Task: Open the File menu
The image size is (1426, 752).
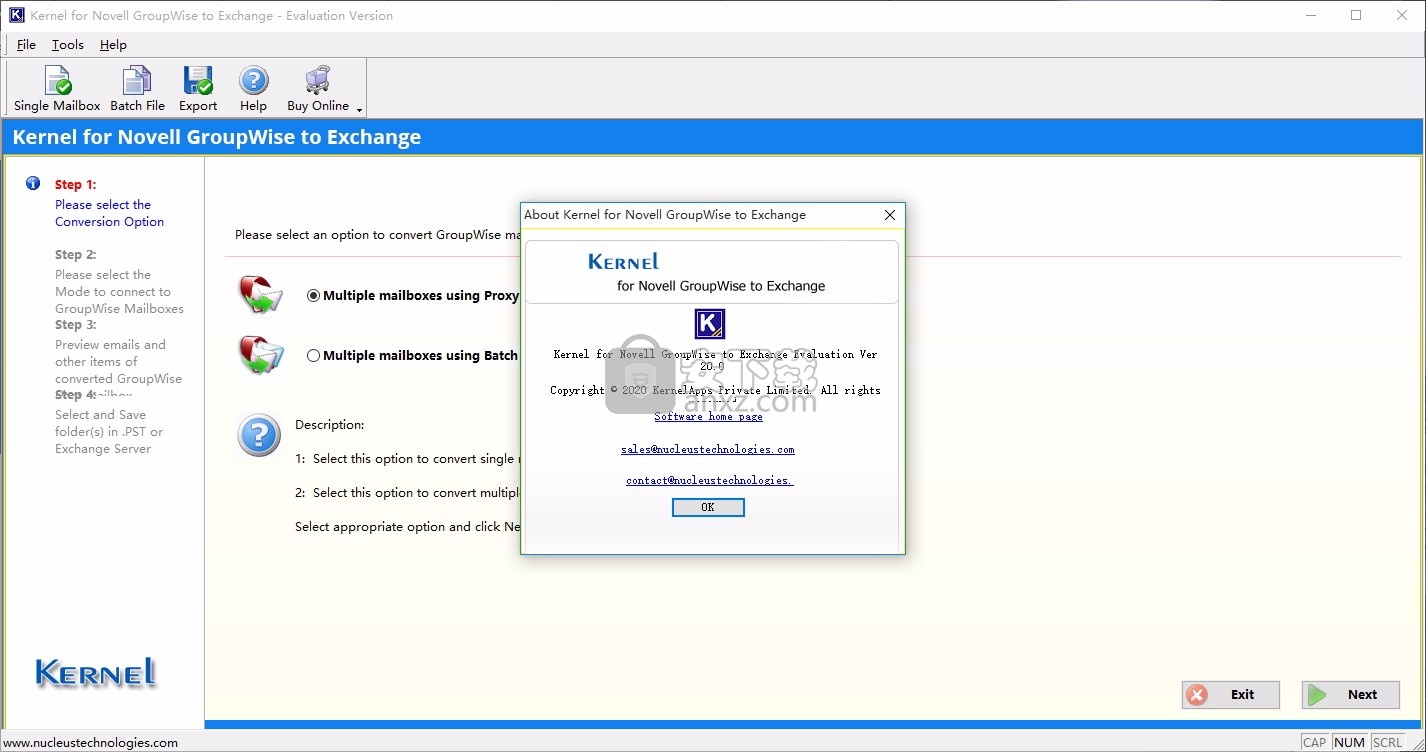Action: [x=26, y=44]
